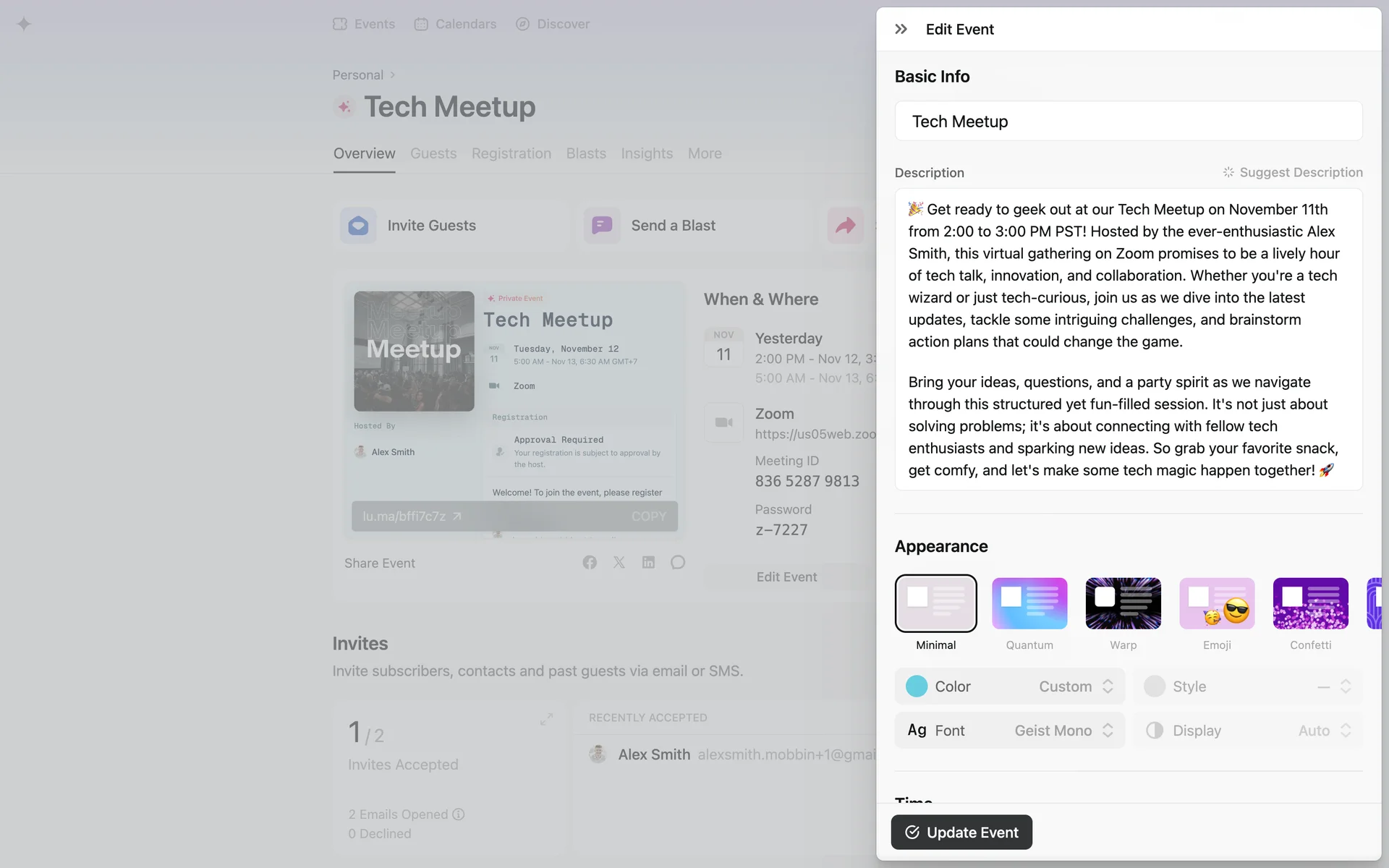
Task: Click the Send a Blast message icon
Action: [602, 226]
